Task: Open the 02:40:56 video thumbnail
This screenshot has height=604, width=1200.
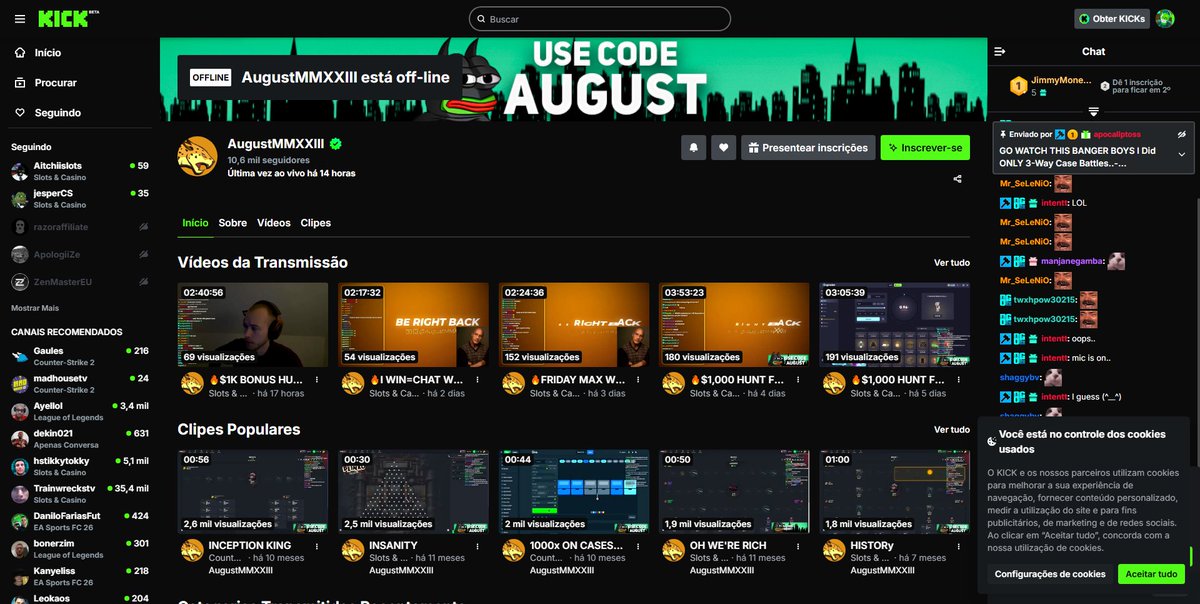Action: point(253,324)
